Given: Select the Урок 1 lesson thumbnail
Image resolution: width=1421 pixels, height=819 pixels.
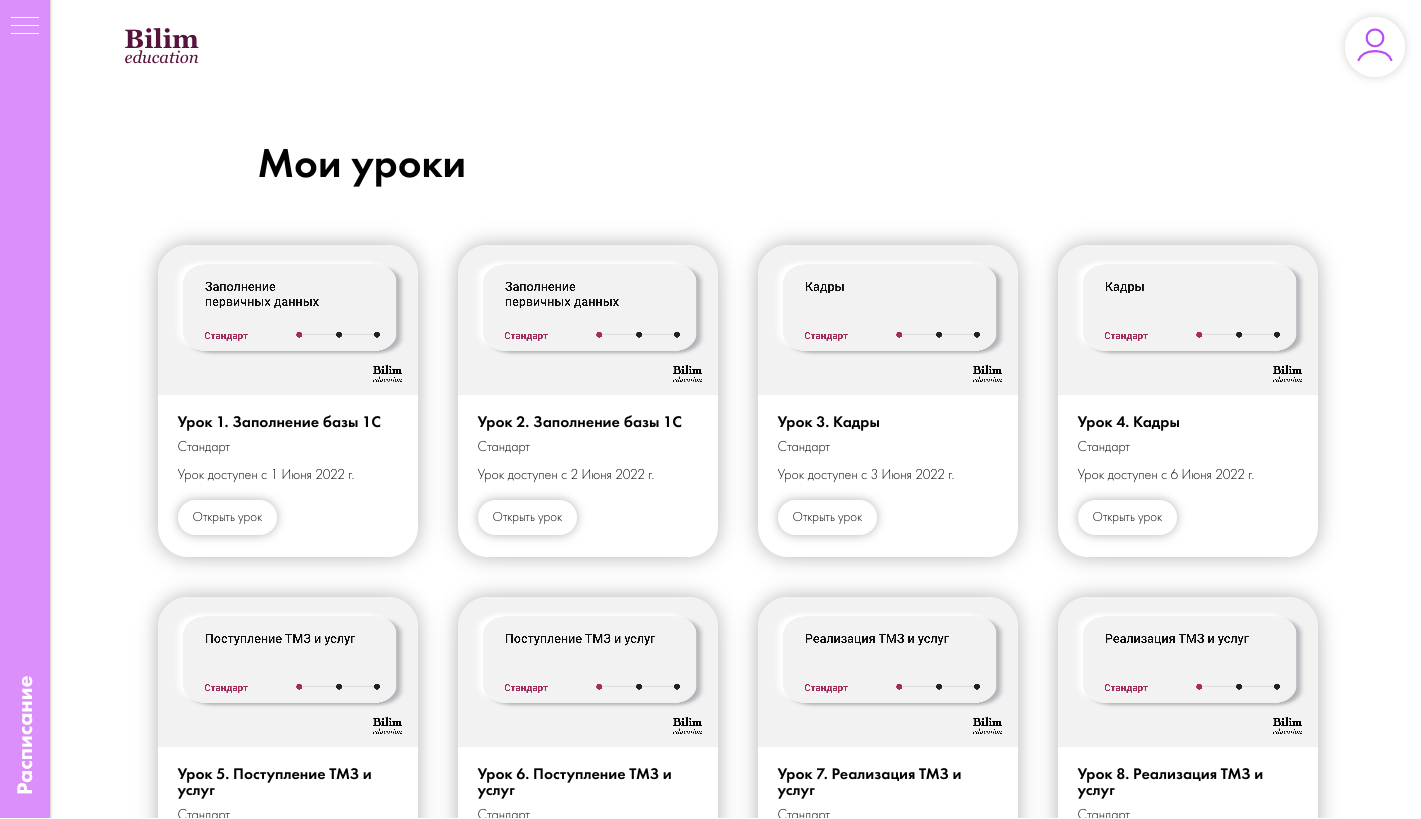Looking at the screenshot, I should point(288,320).
